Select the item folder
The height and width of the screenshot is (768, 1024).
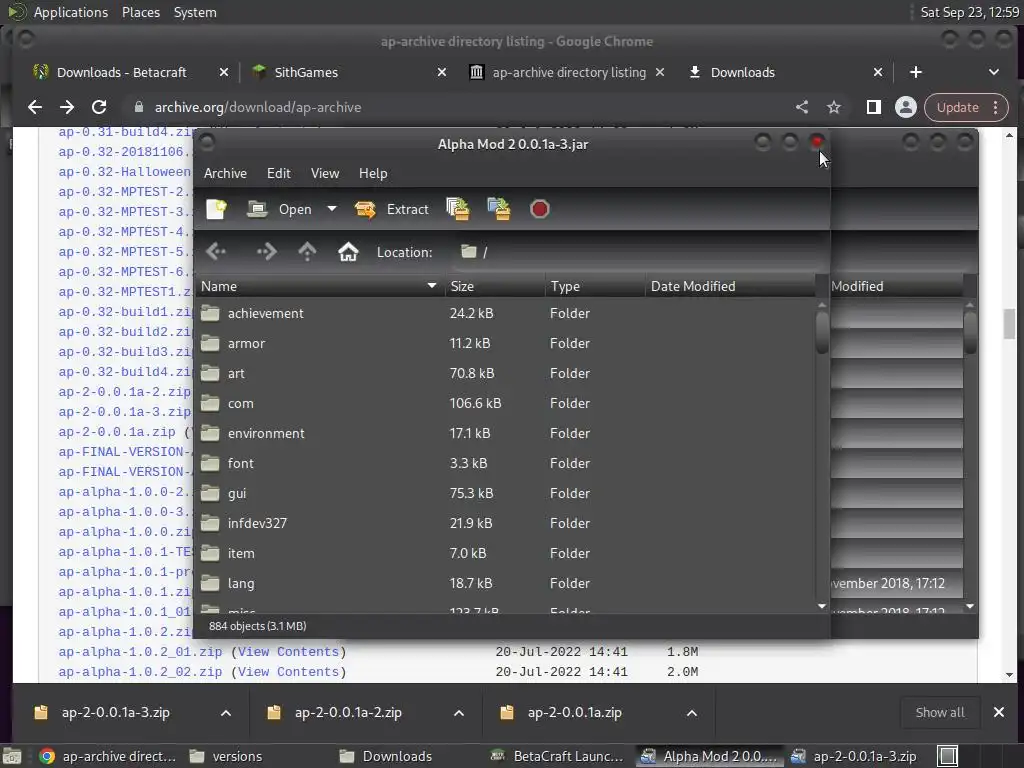(505, 554)
